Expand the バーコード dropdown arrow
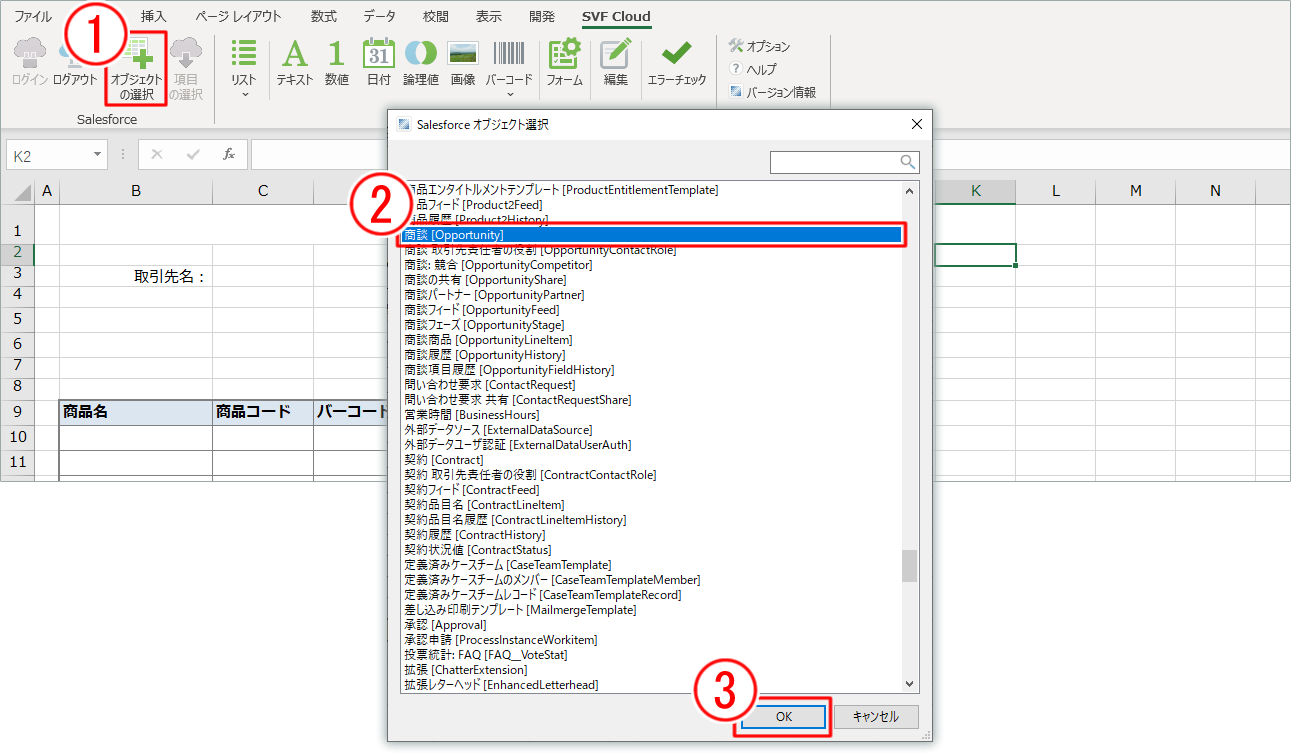This screenshot has width=1291, height=753. pyautogui.click(x=509, y=96)
